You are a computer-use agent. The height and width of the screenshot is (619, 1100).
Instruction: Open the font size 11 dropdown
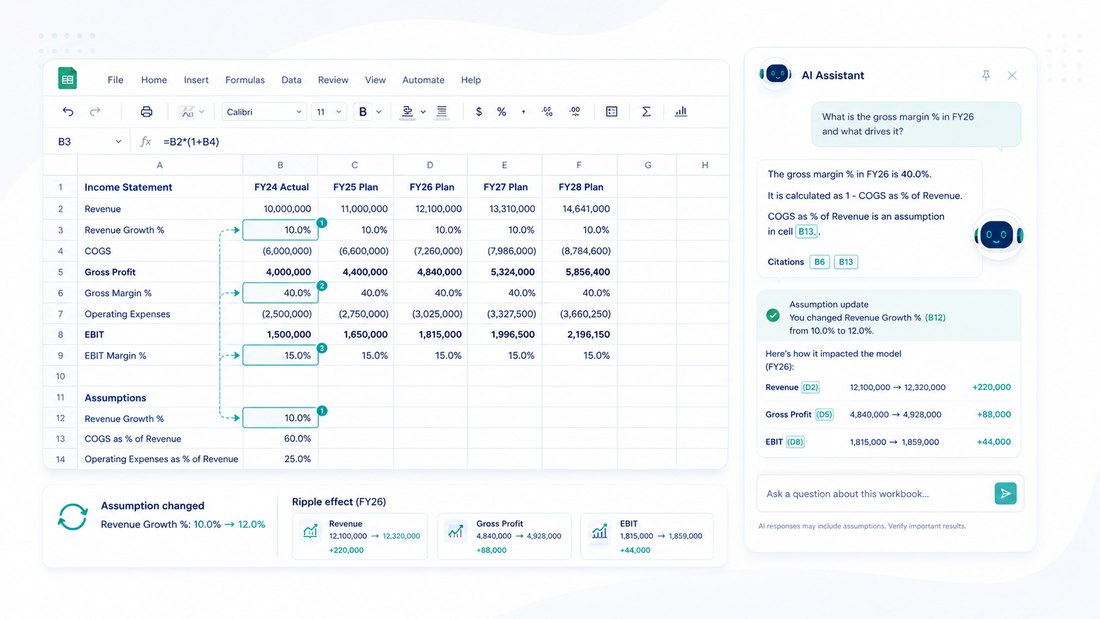pos(329,112)
